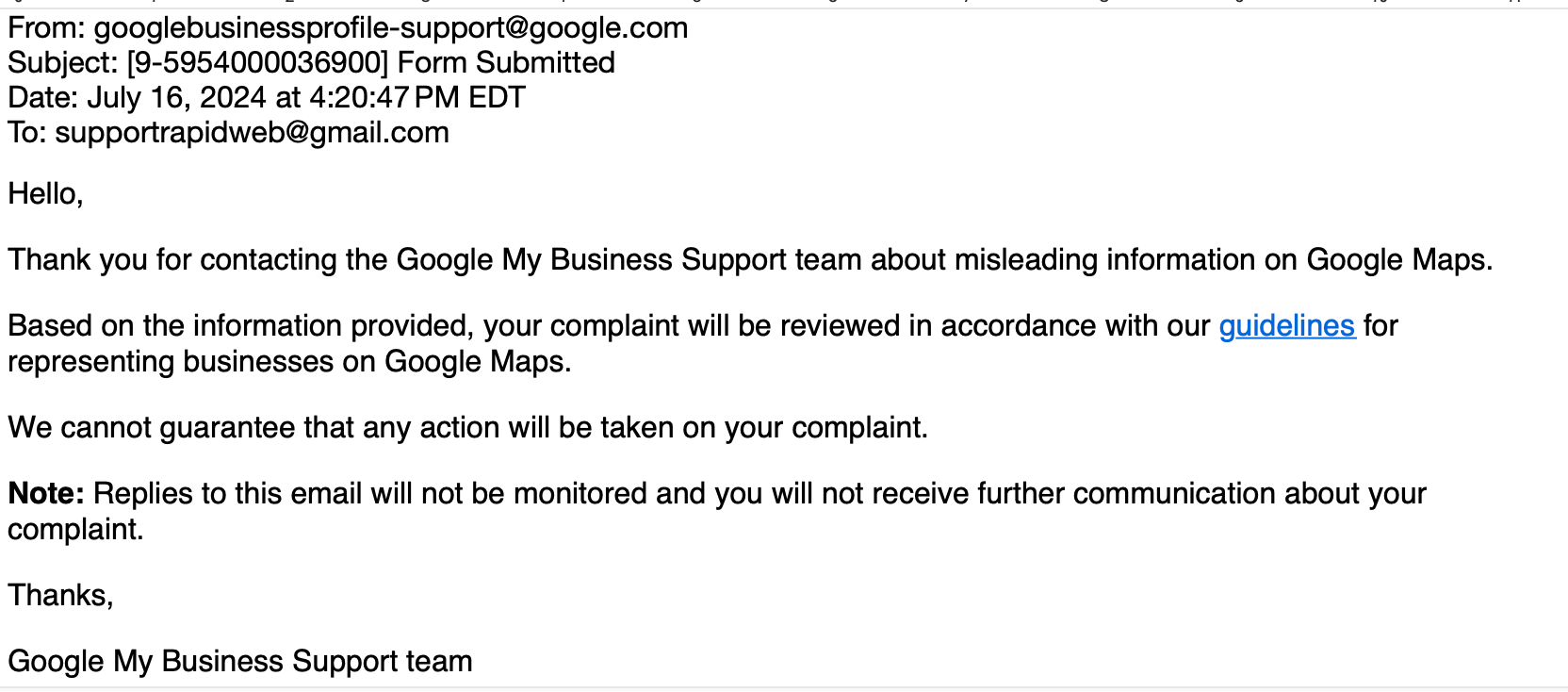
Task: Open the blue guidelines hyperlink
Action: coord(1287,326)
